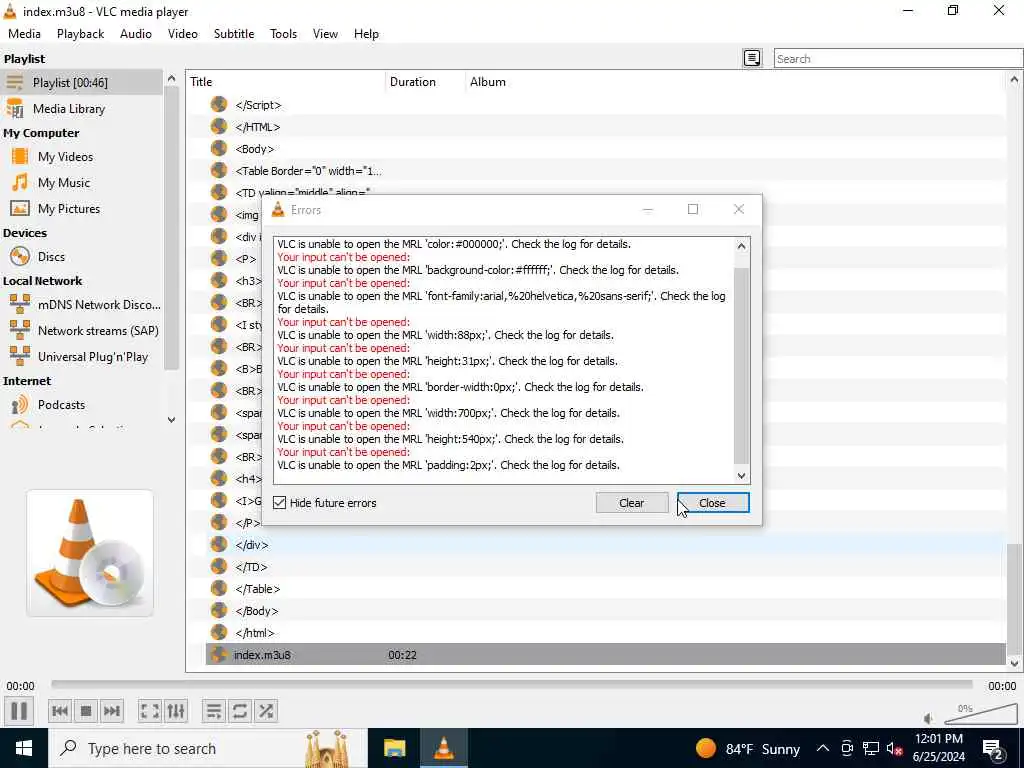Viewport: 1024px width, 768px height.
Task: Click the playback seek bar
Action: point(511,685)
